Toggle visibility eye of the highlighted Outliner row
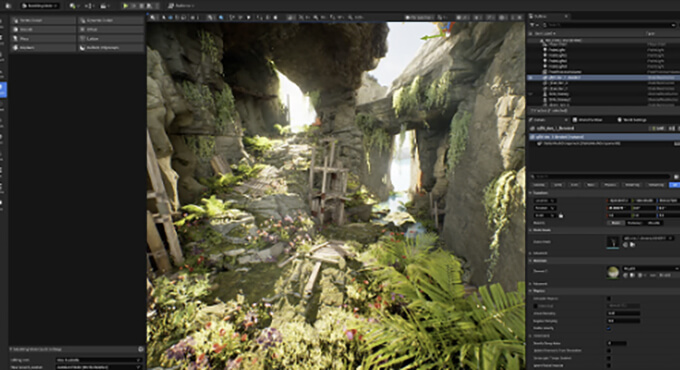The width and height of the screenshot is (680, 370). (530, 78)
